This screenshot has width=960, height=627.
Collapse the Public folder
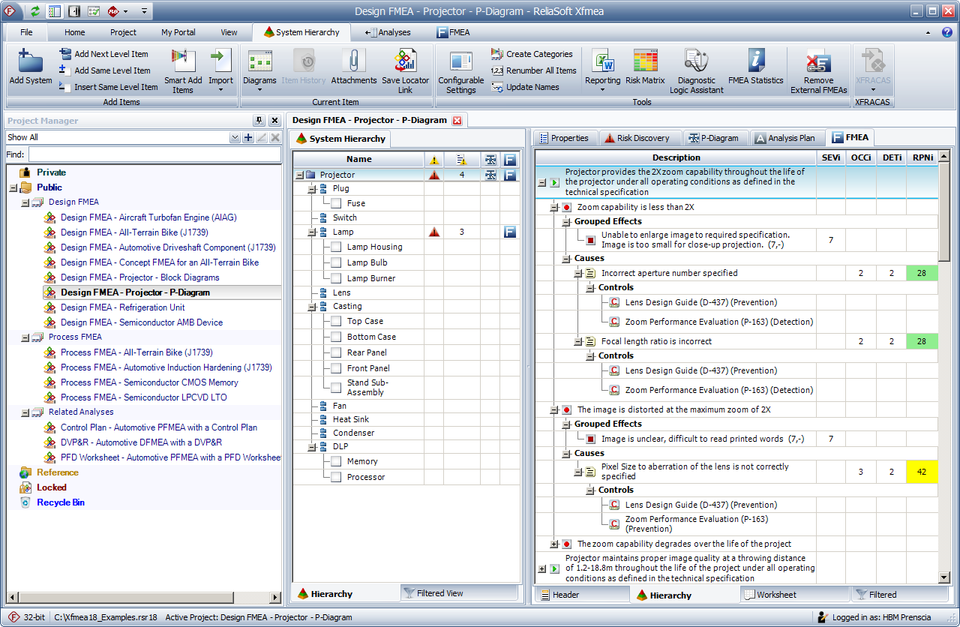tap(13, 188)
